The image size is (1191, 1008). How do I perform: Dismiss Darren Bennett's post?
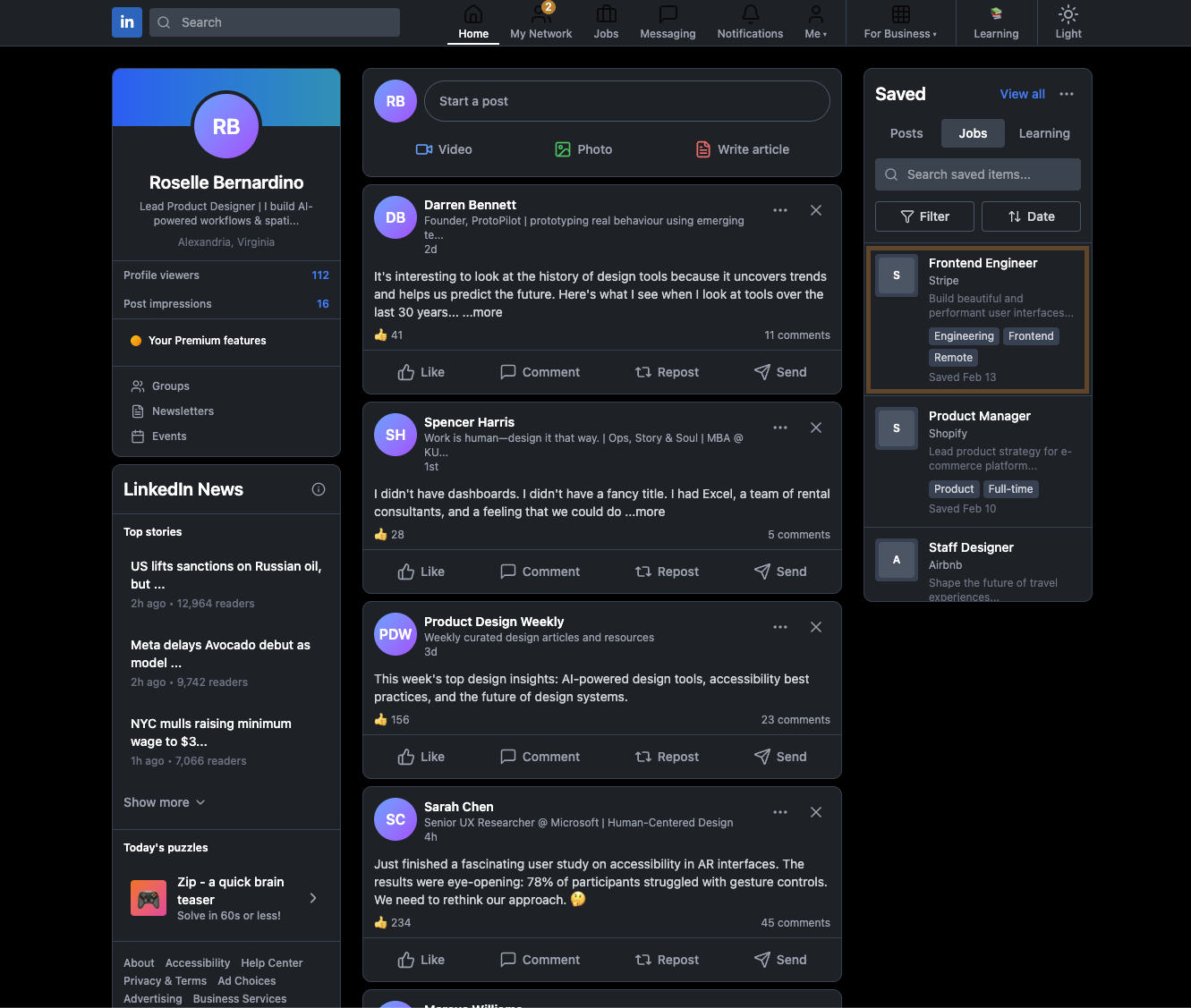click(x=816, y=210)
